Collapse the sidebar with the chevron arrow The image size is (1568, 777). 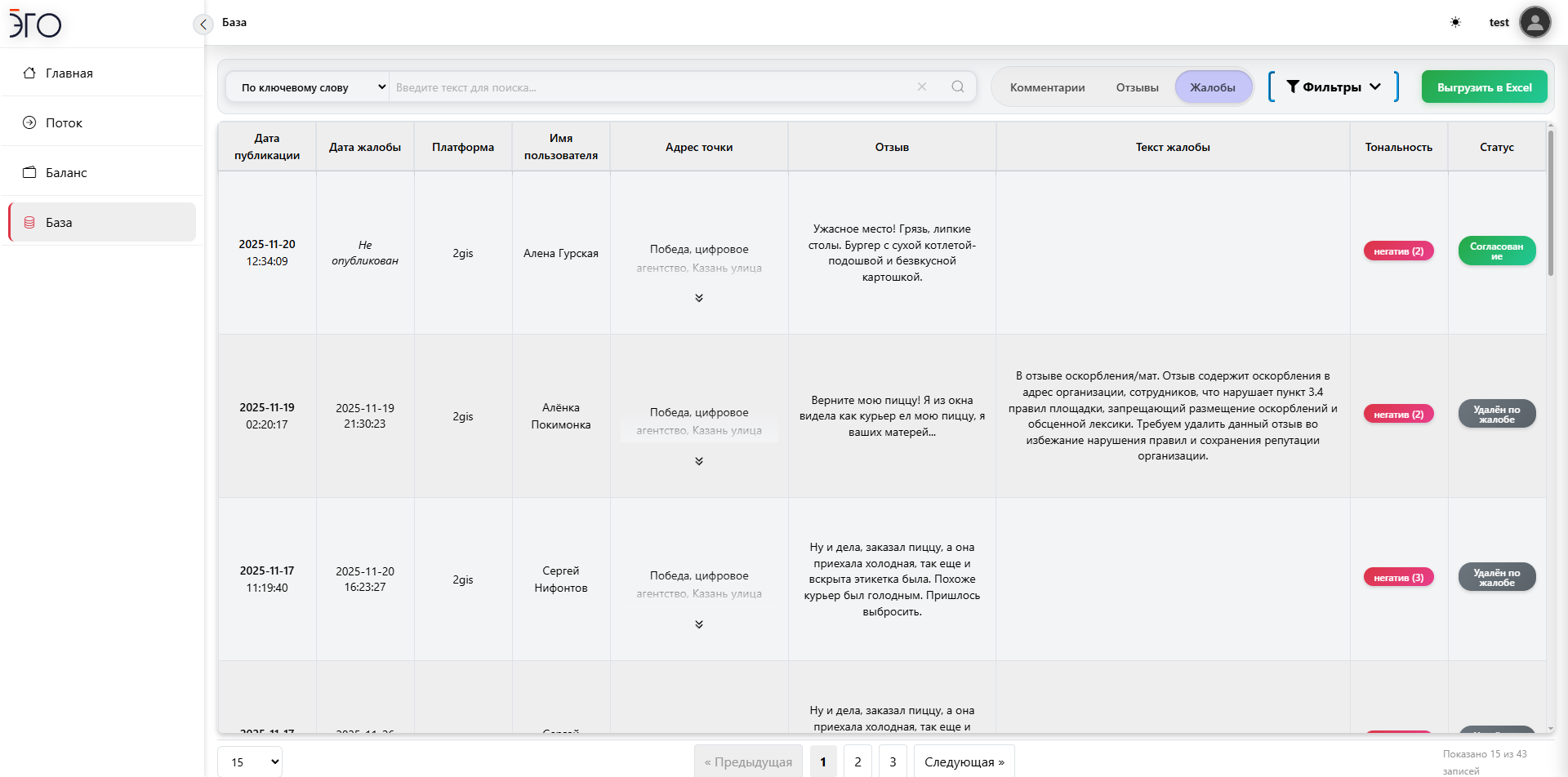click(x=203, y=24)
